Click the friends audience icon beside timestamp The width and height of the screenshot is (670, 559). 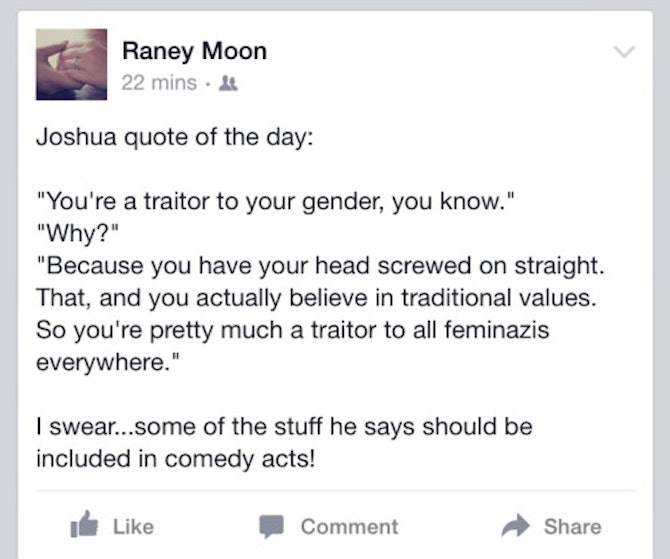click(x=226, y=84)
